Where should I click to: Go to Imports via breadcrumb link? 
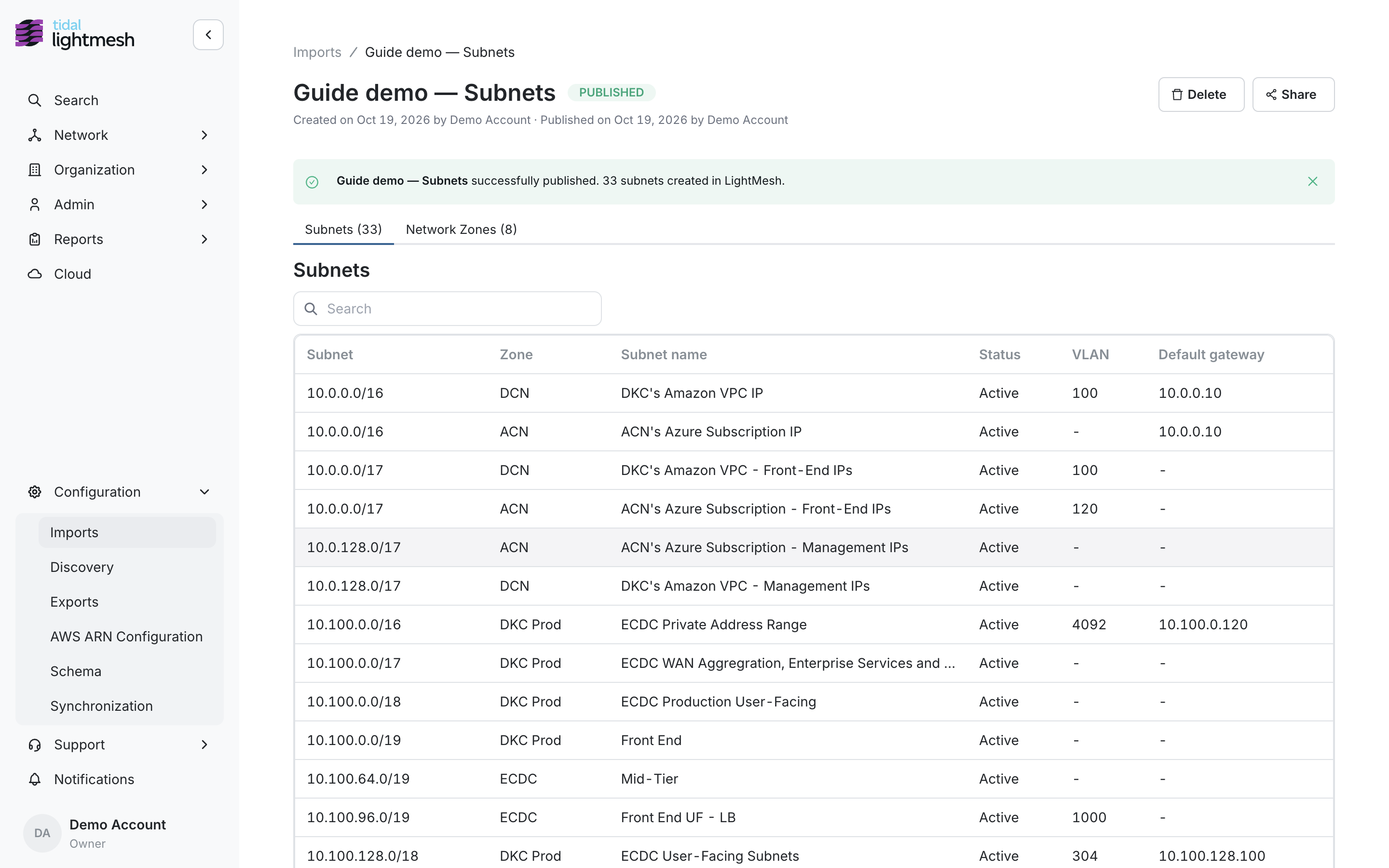(317, 52)
